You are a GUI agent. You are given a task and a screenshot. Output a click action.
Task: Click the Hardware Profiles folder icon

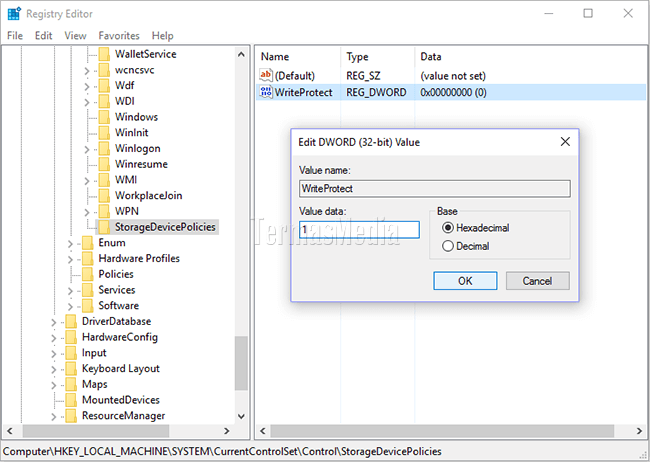pos(87,259)
